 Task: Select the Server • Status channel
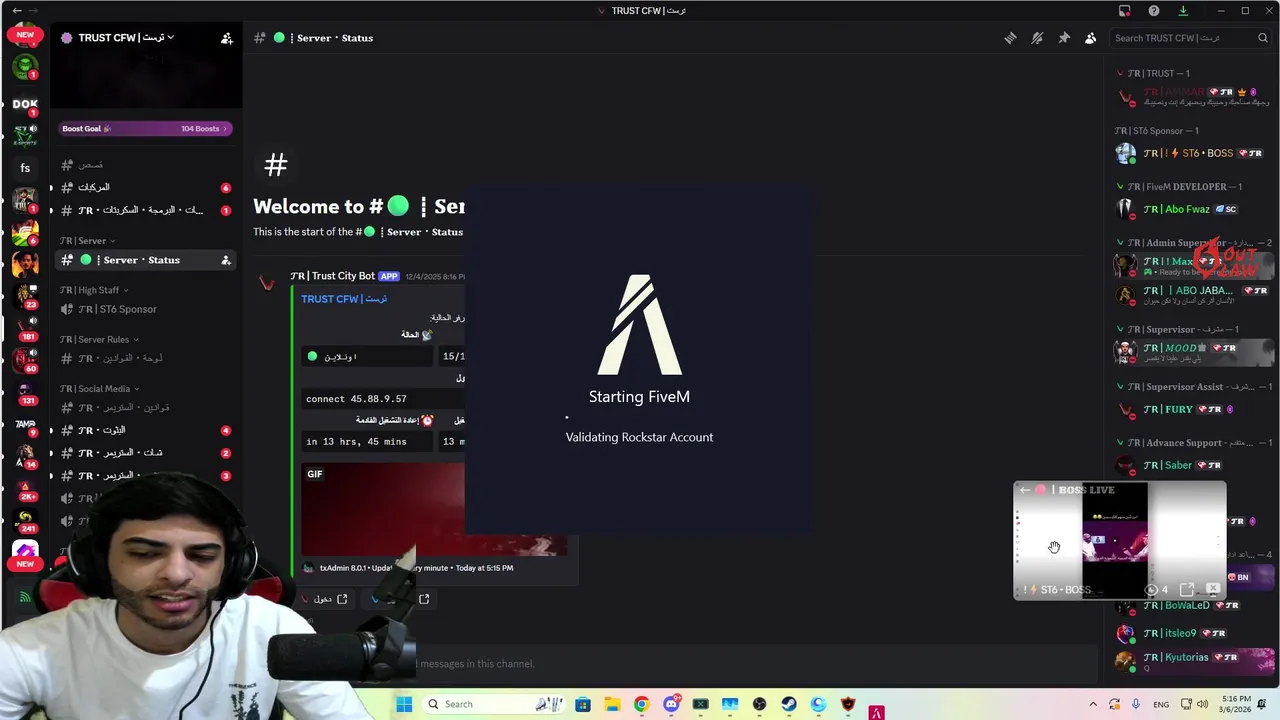(x=145, y=260)
